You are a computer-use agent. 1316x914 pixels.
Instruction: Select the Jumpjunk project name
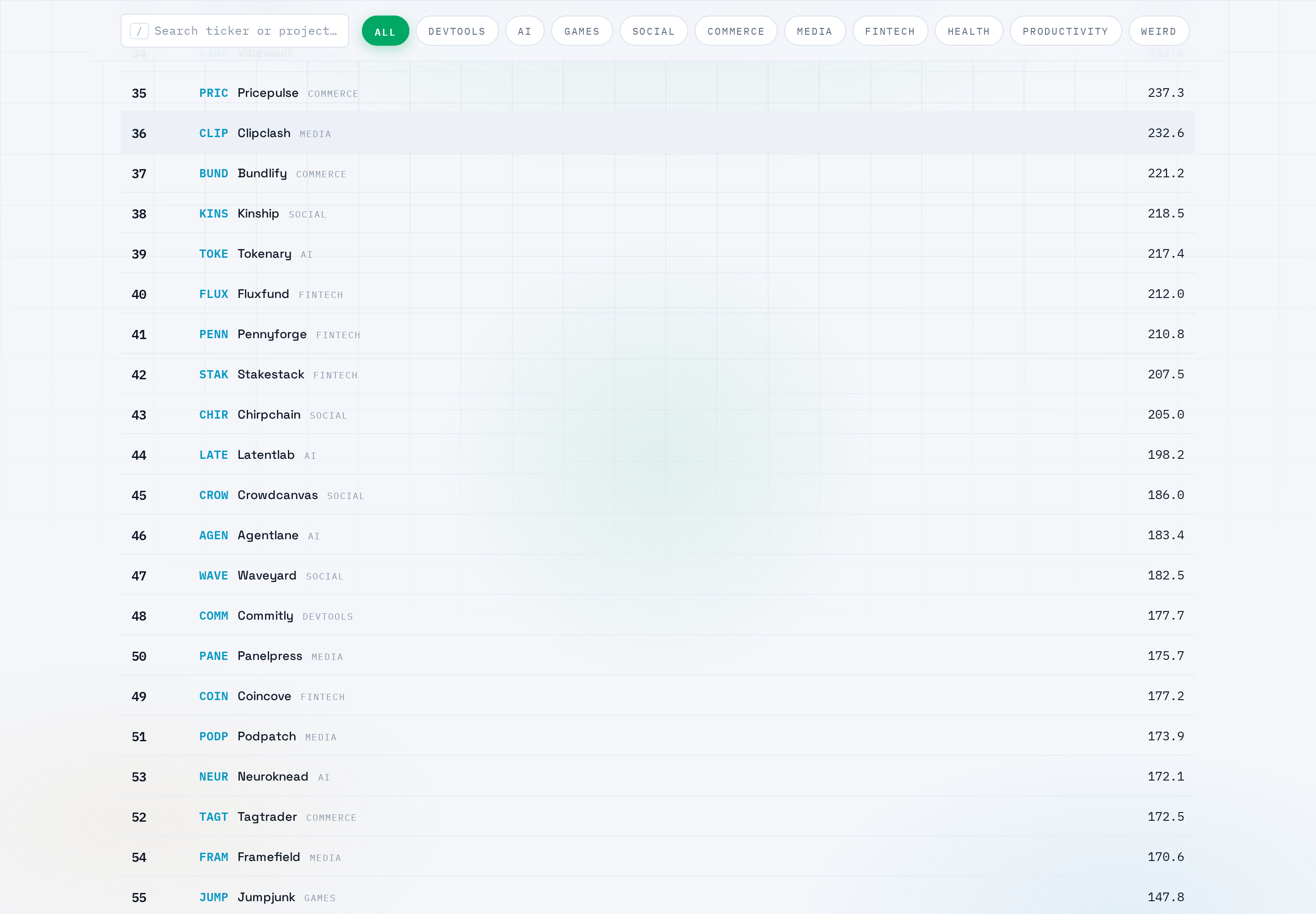266,897
